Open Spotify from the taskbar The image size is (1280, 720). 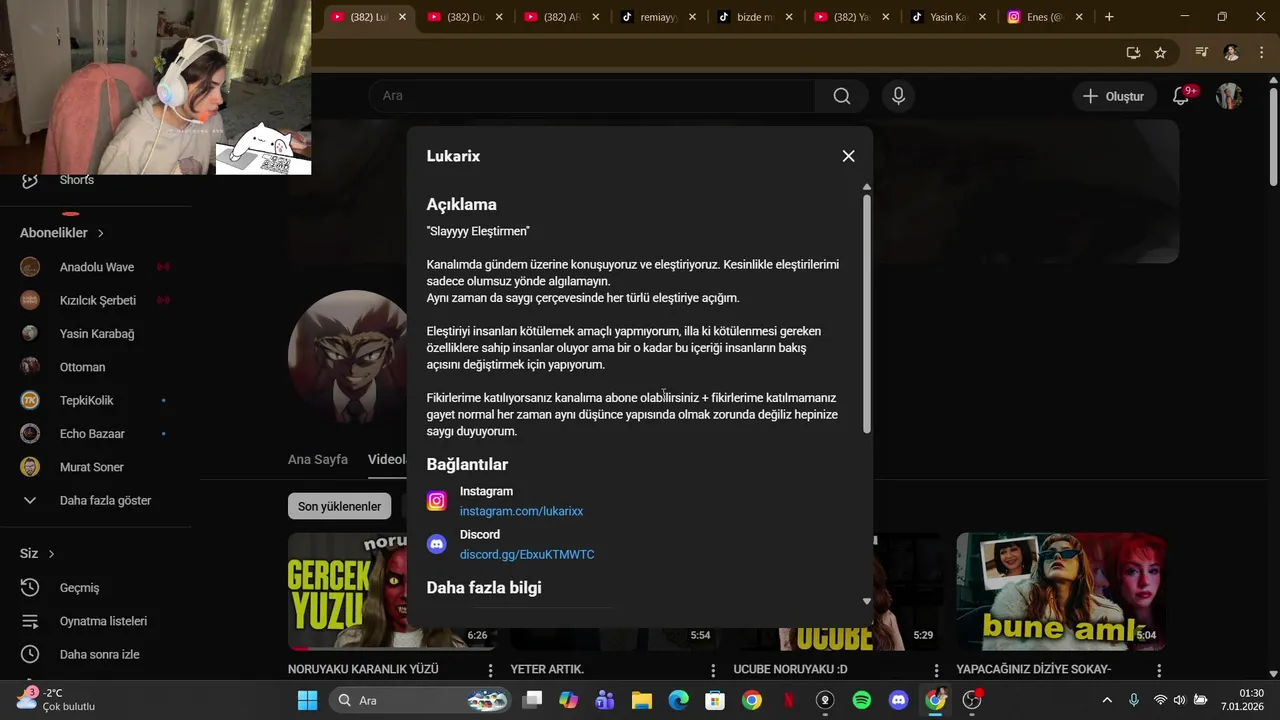[862, 700]
